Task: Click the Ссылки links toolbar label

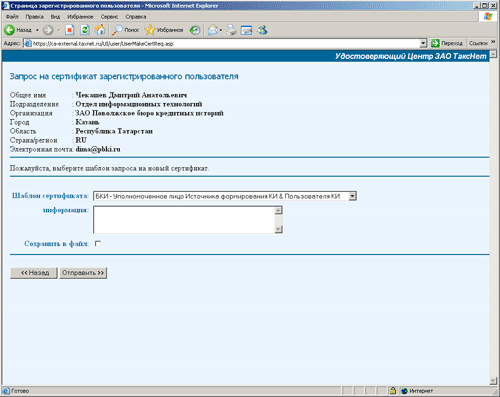Action: (x=478, y=43)
